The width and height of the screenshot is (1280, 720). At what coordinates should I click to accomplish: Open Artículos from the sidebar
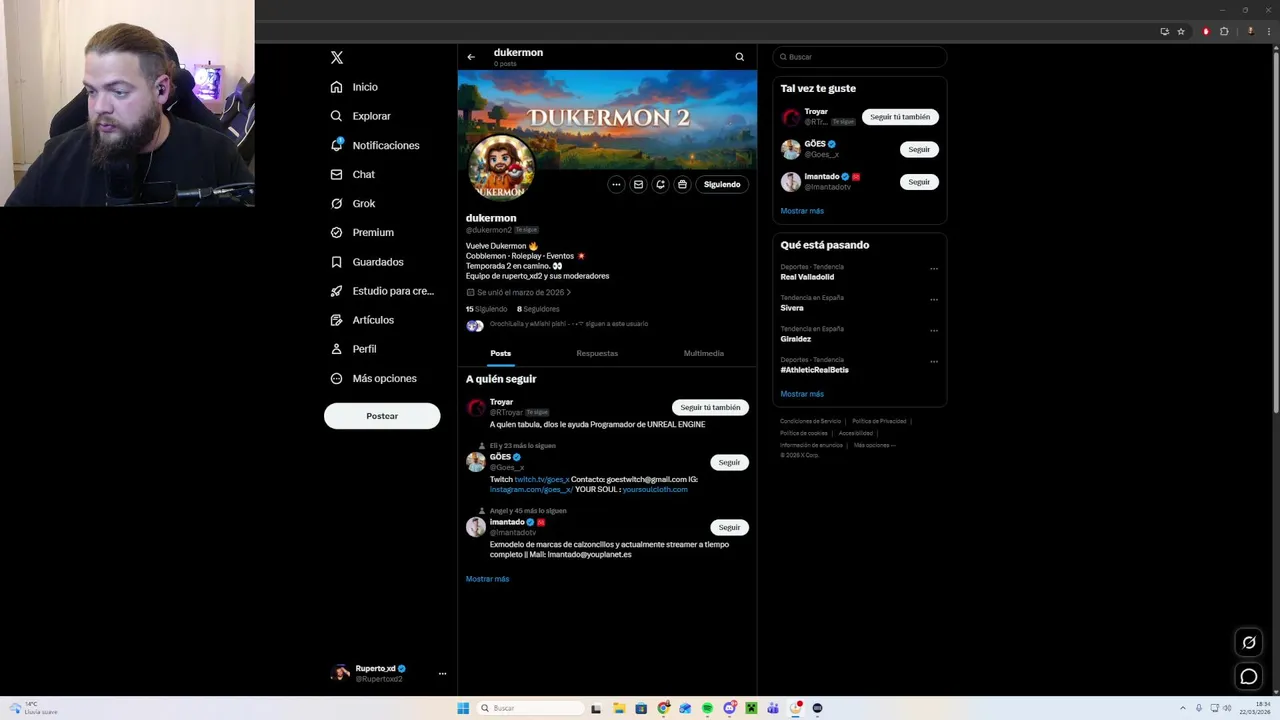362,320
